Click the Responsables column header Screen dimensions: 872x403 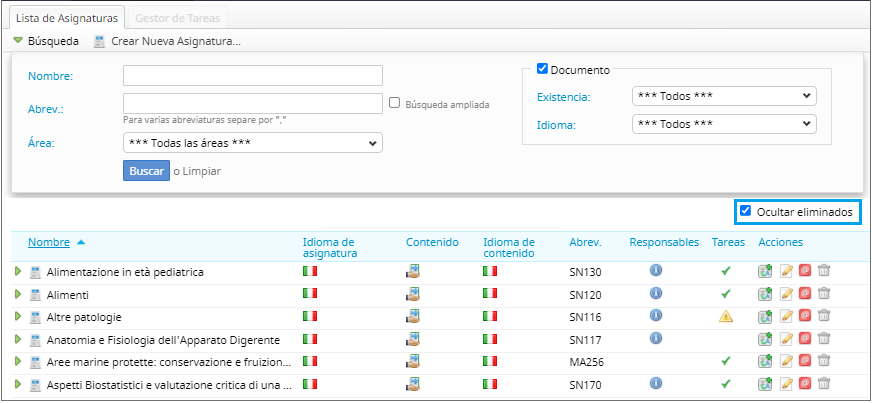click(664, 242)
